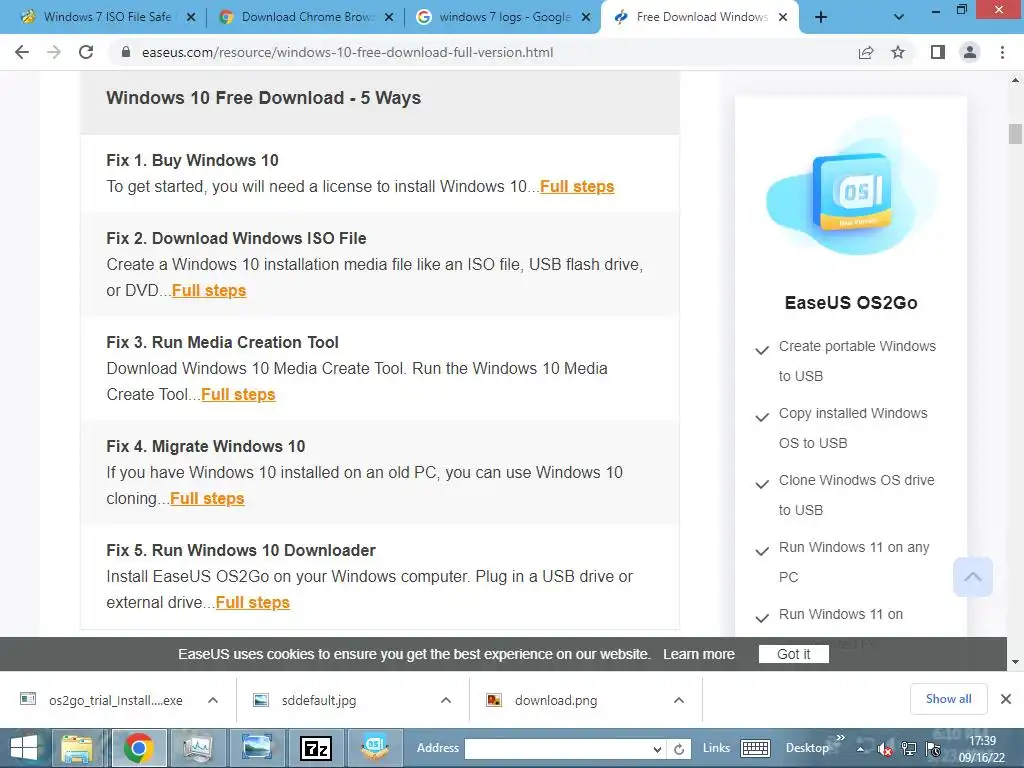Click the page scrollbar down arrow
Viewport: 1024px width, 768px height.
point(1015,662)
